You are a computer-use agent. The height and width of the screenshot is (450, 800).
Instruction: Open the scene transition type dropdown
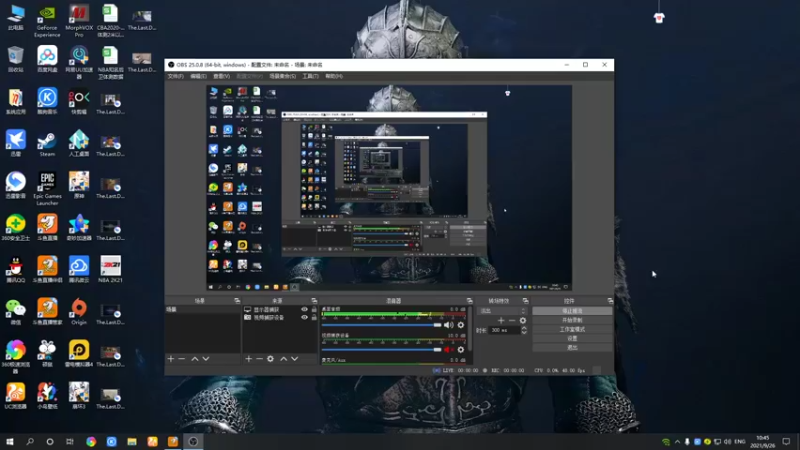tap(501, 311)
